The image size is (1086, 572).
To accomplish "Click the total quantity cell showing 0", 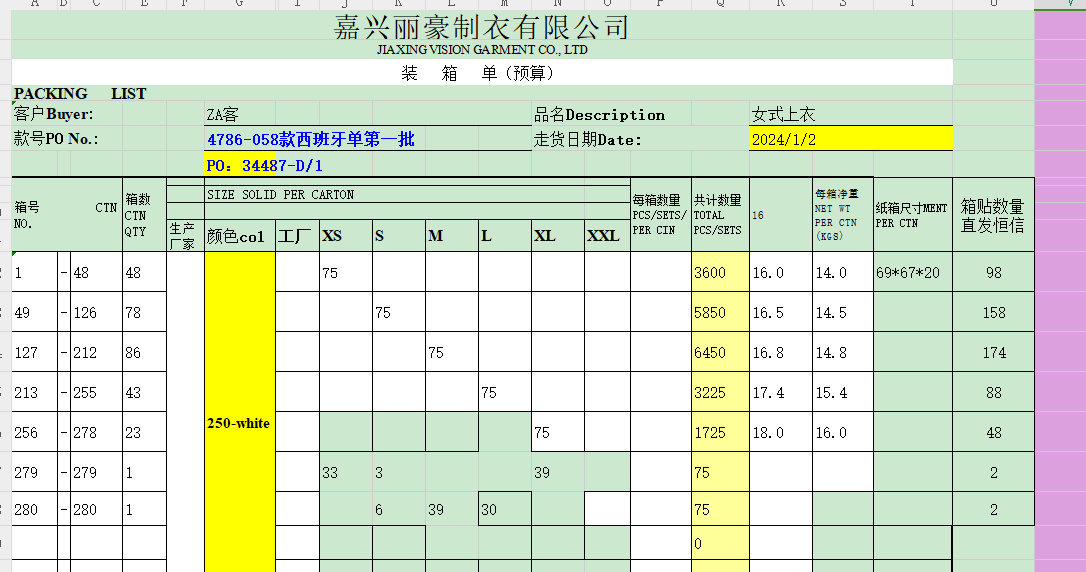I will pos(719,545).
